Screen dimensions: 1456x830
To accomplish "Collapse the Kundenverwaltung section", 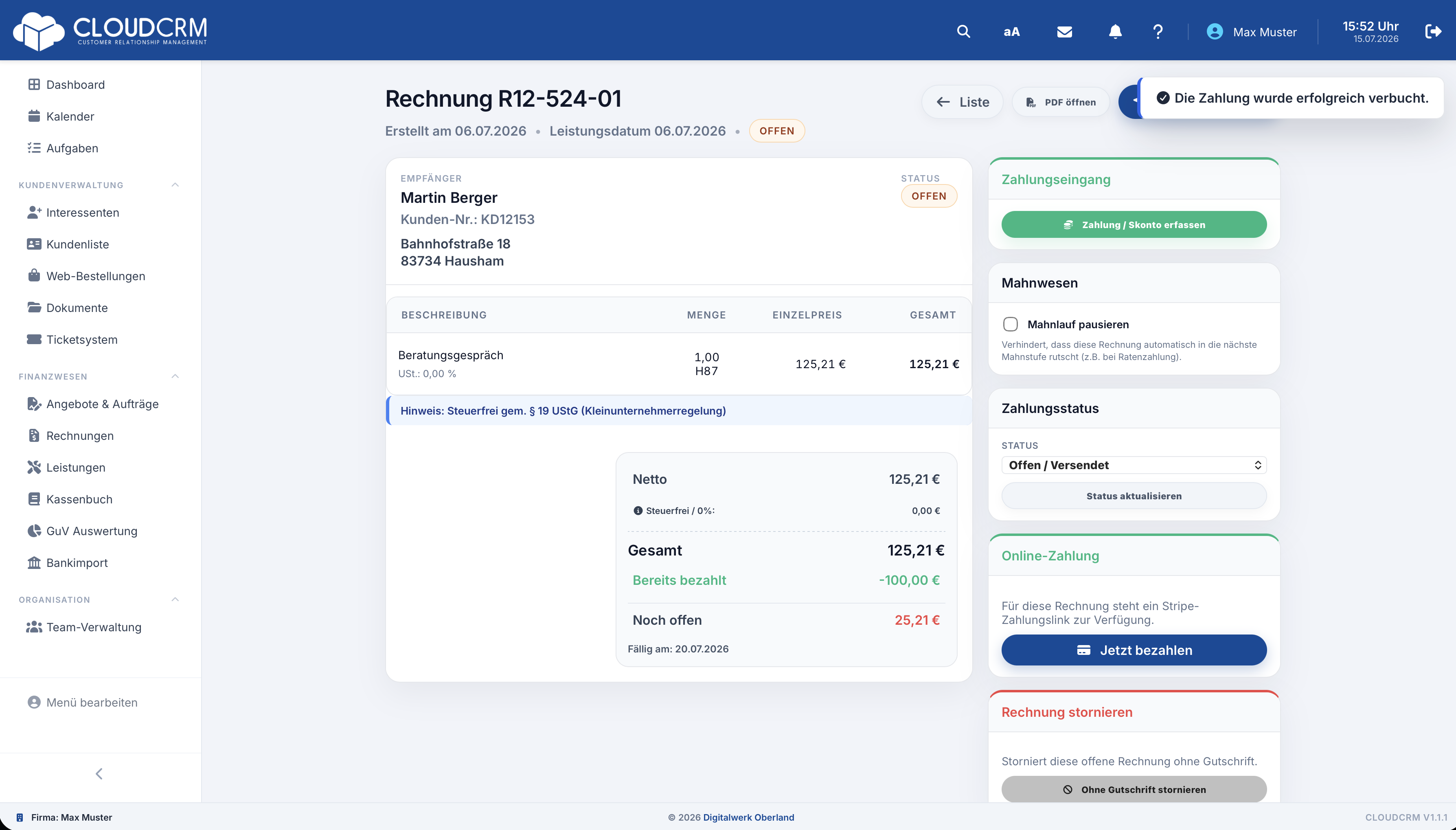I will point(175,185).
